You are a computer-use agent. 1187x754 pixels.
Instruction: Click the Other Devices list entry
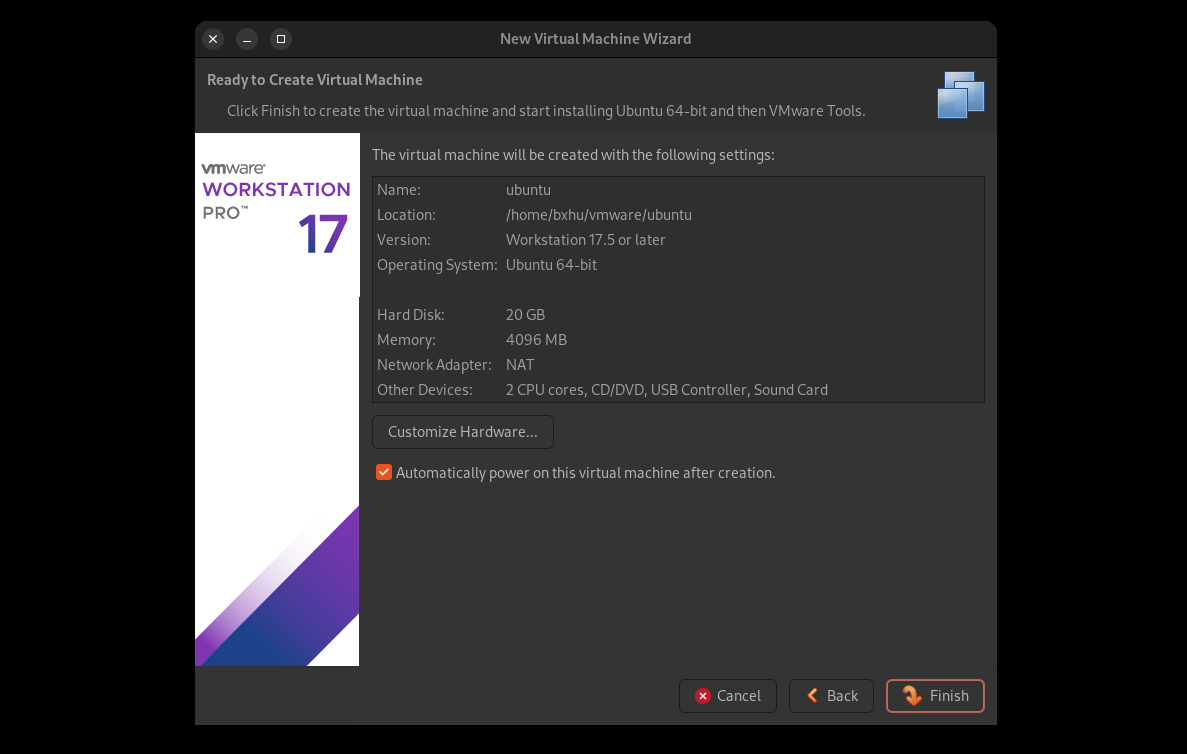pos(666,390)
